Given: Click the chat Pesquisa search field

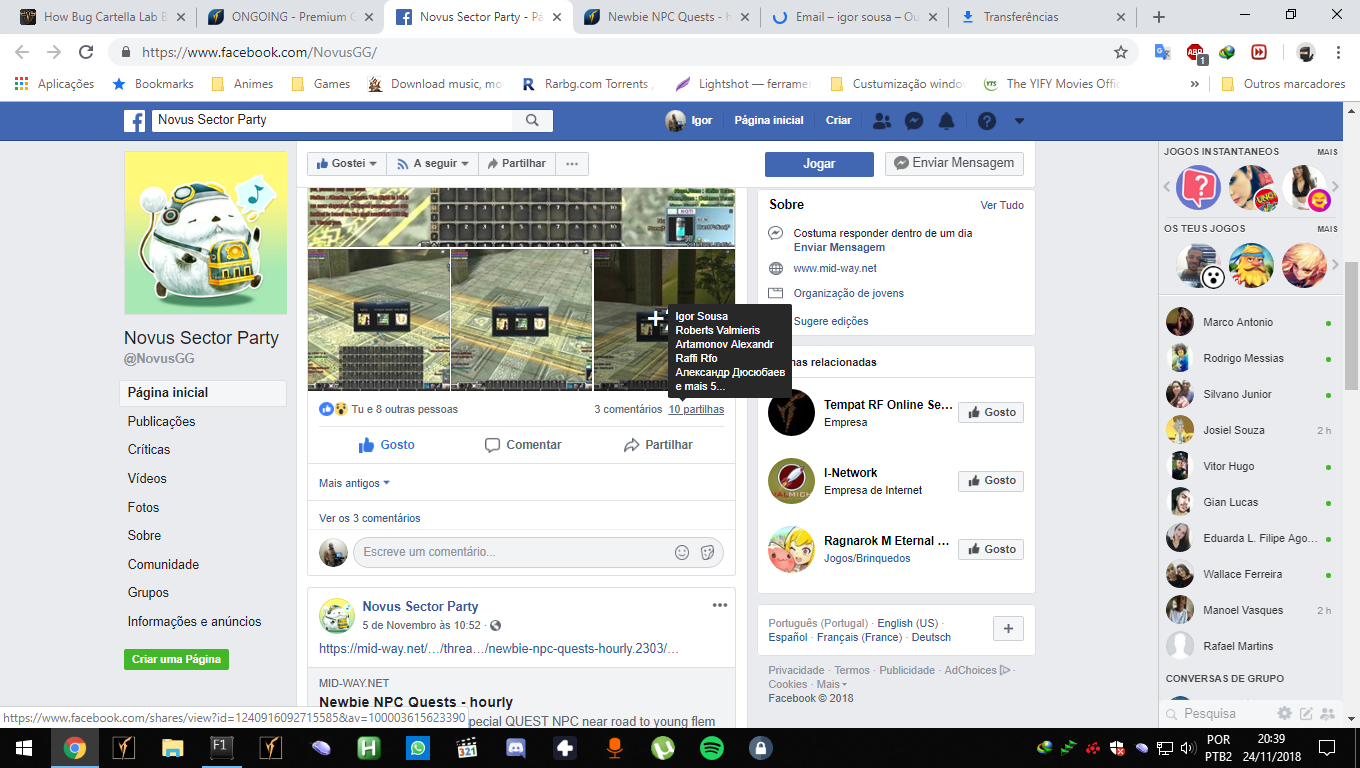Looking at the screenshot, I should (x=1218, y=714).
